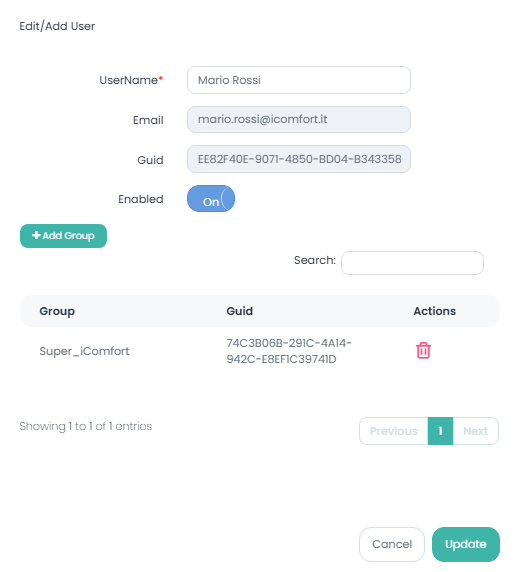The height and width of the screenshot is (572, 517).
Task: Go to Next page of groups
Action: [x=475, y=431]
